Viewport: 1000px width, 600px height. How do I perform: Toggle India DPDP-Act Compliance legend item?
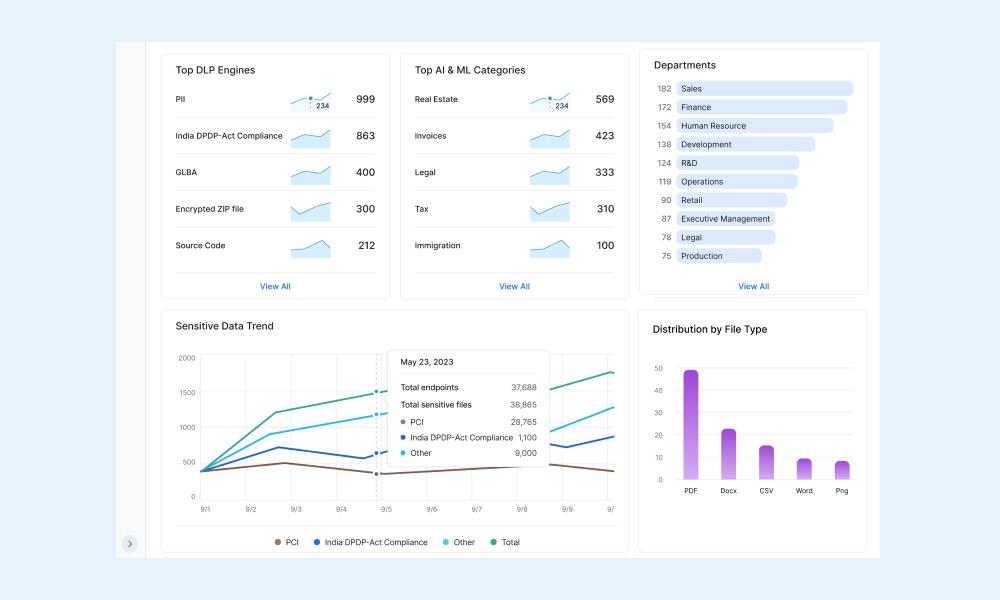pos(370,542)
